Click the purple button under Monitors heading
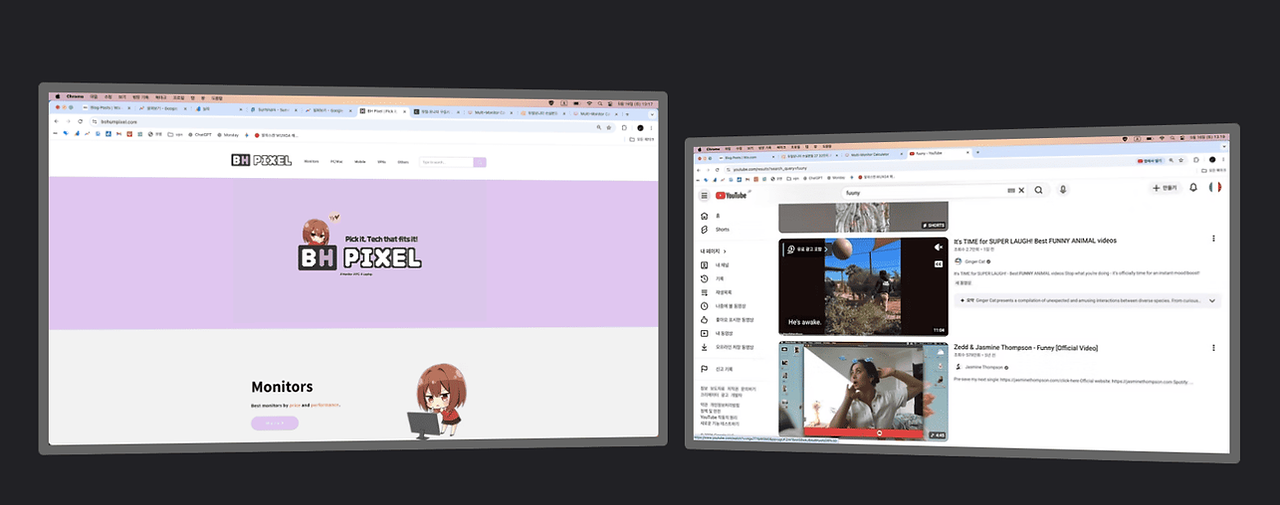 274,423
